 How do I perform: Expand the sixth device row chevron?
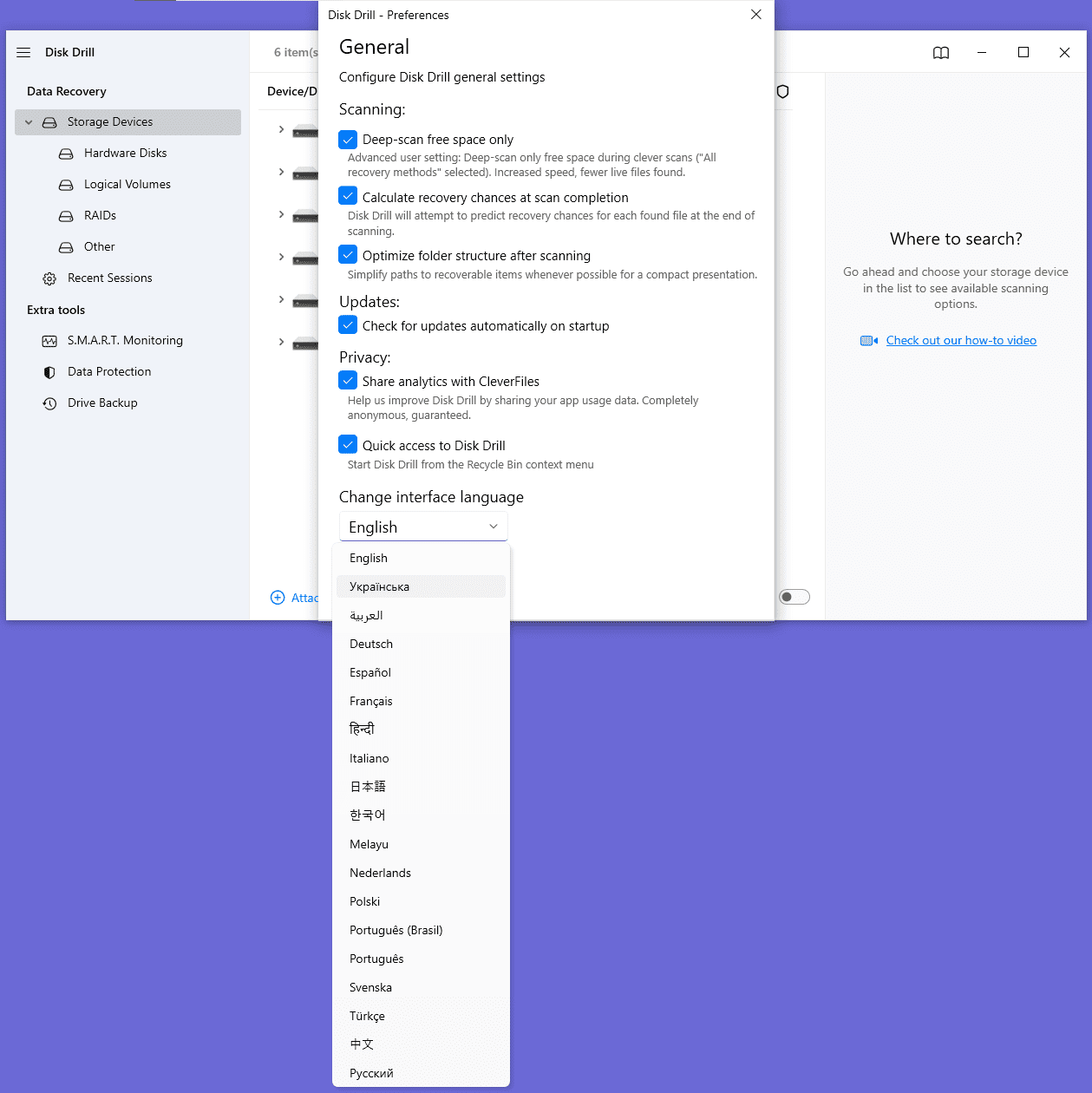(x=281, y=342)
